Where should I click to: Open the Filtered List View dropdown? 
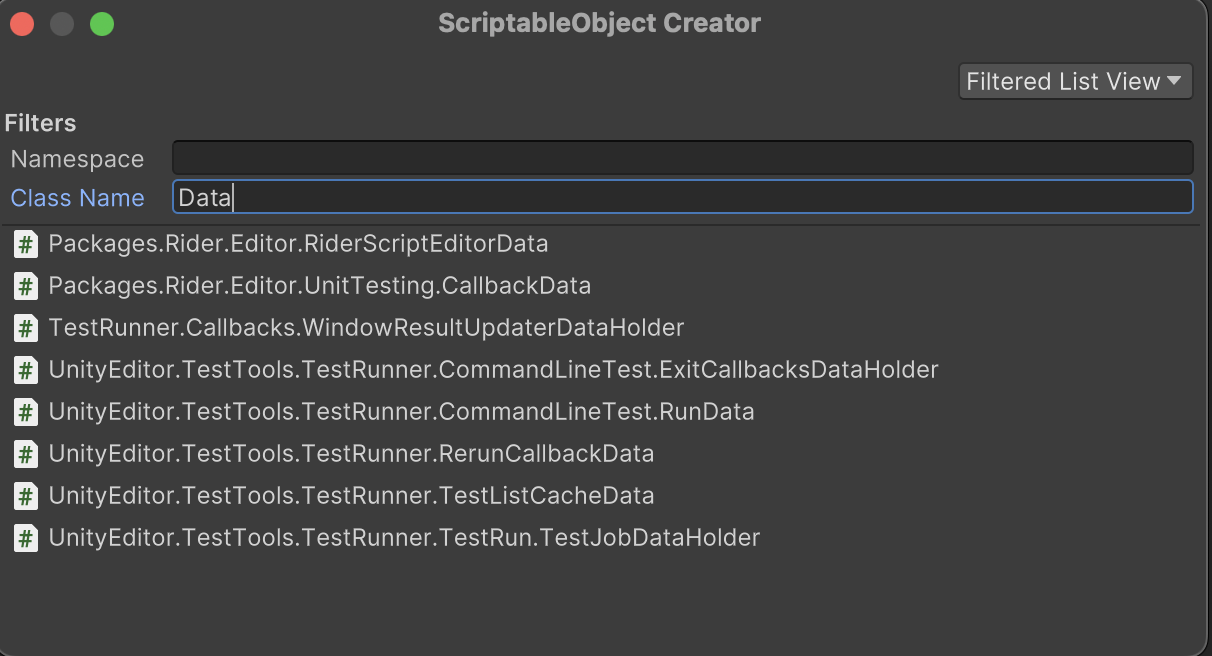coord(1074,82)
